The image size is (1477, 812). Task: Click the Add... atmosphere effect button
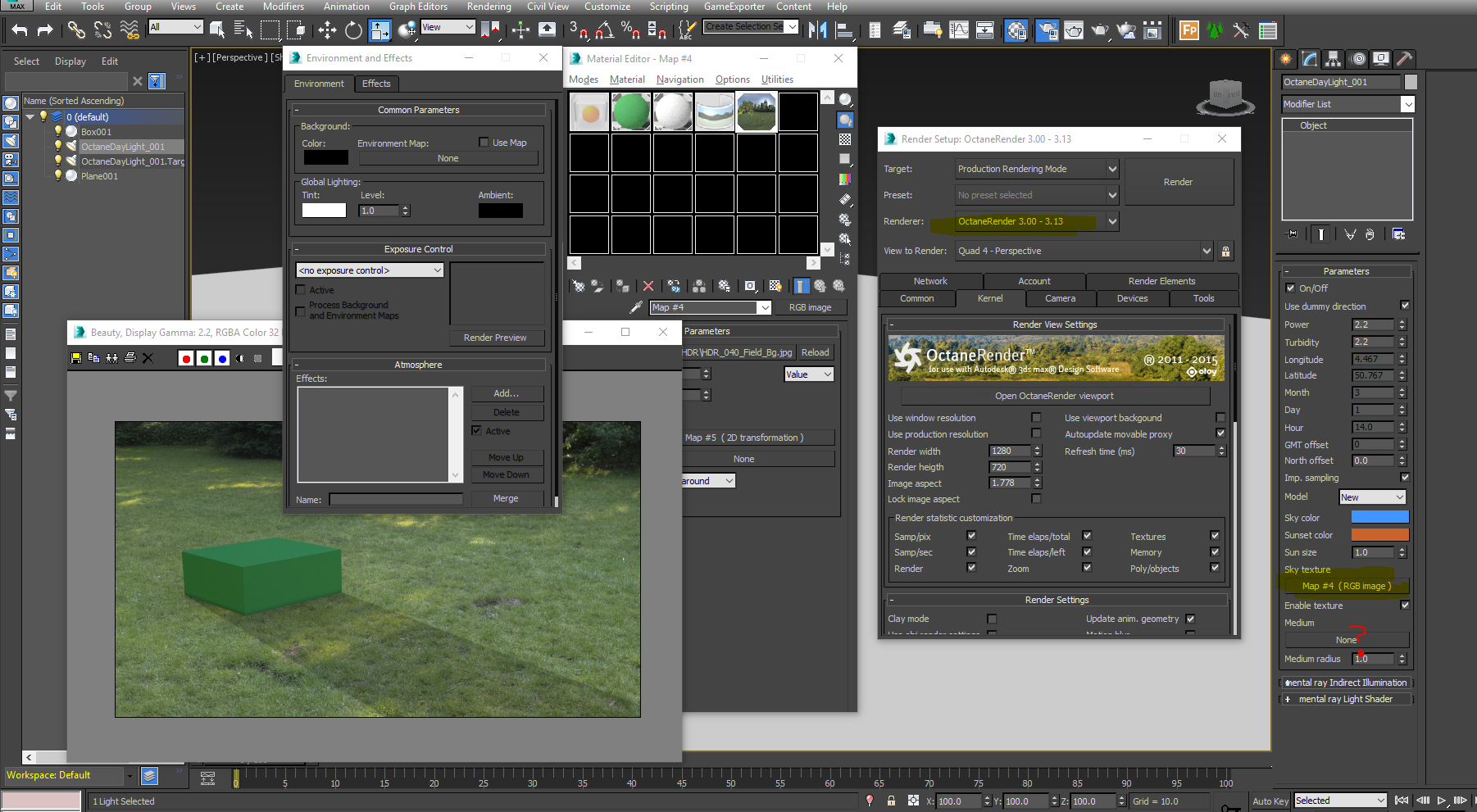point(506,393)
